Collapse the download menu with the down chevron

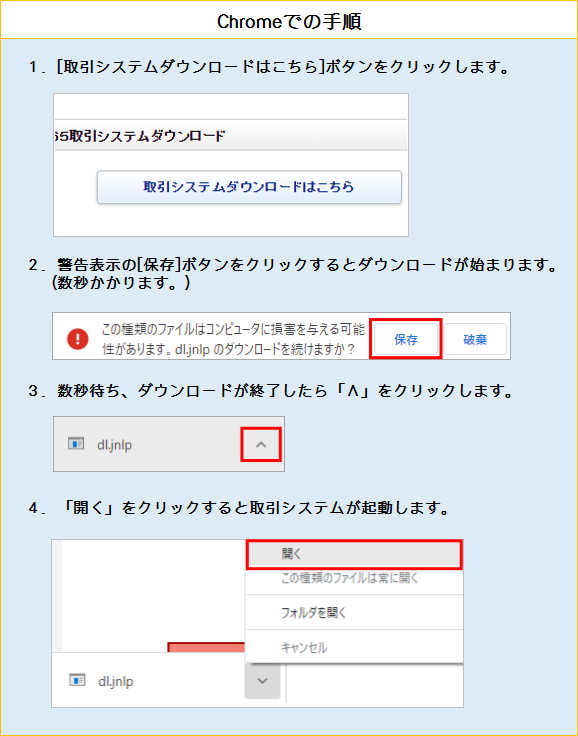(262, 680)
